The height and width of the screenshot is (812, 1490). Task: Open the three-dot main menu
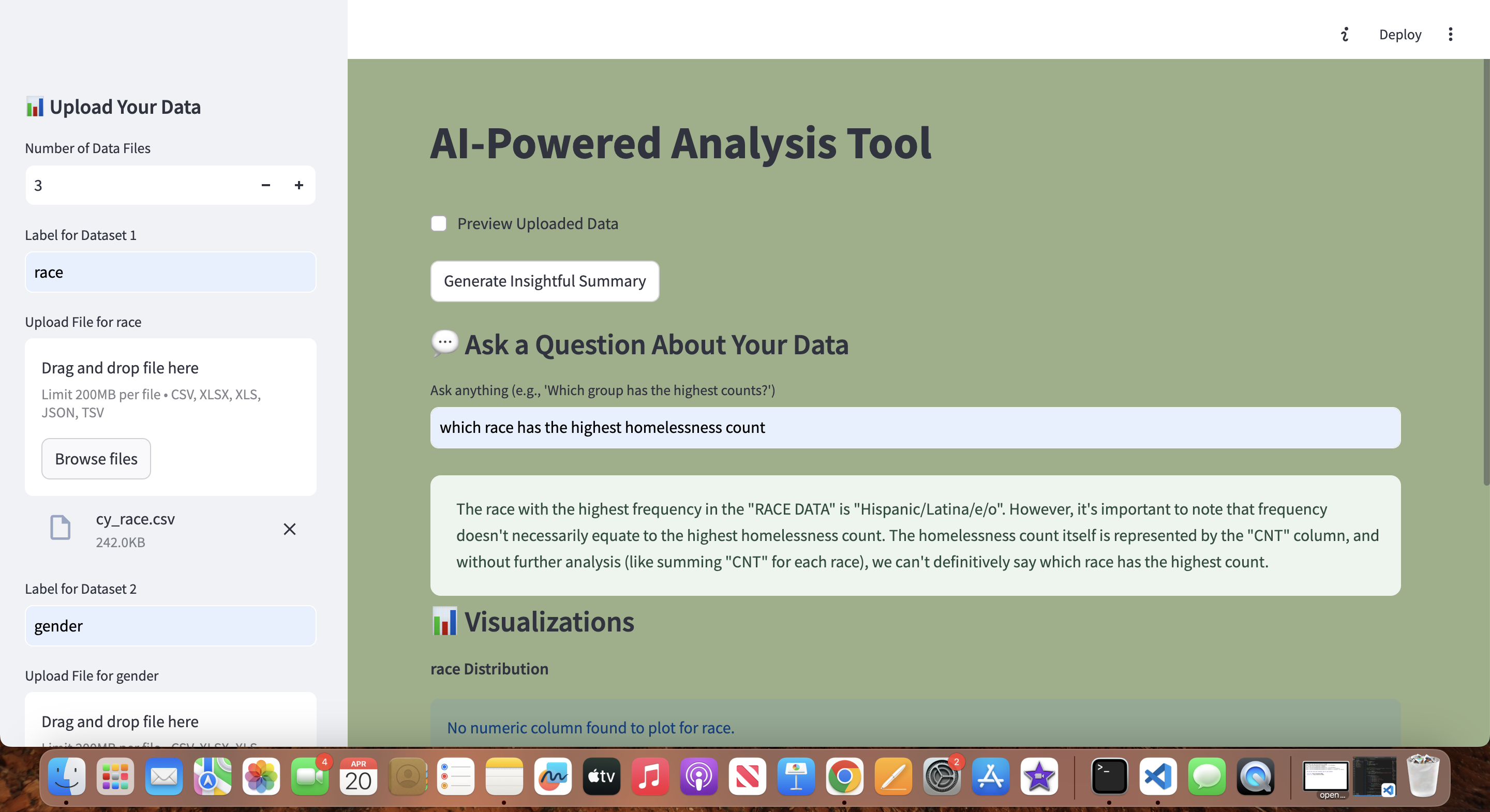[x=1450, y=34]
